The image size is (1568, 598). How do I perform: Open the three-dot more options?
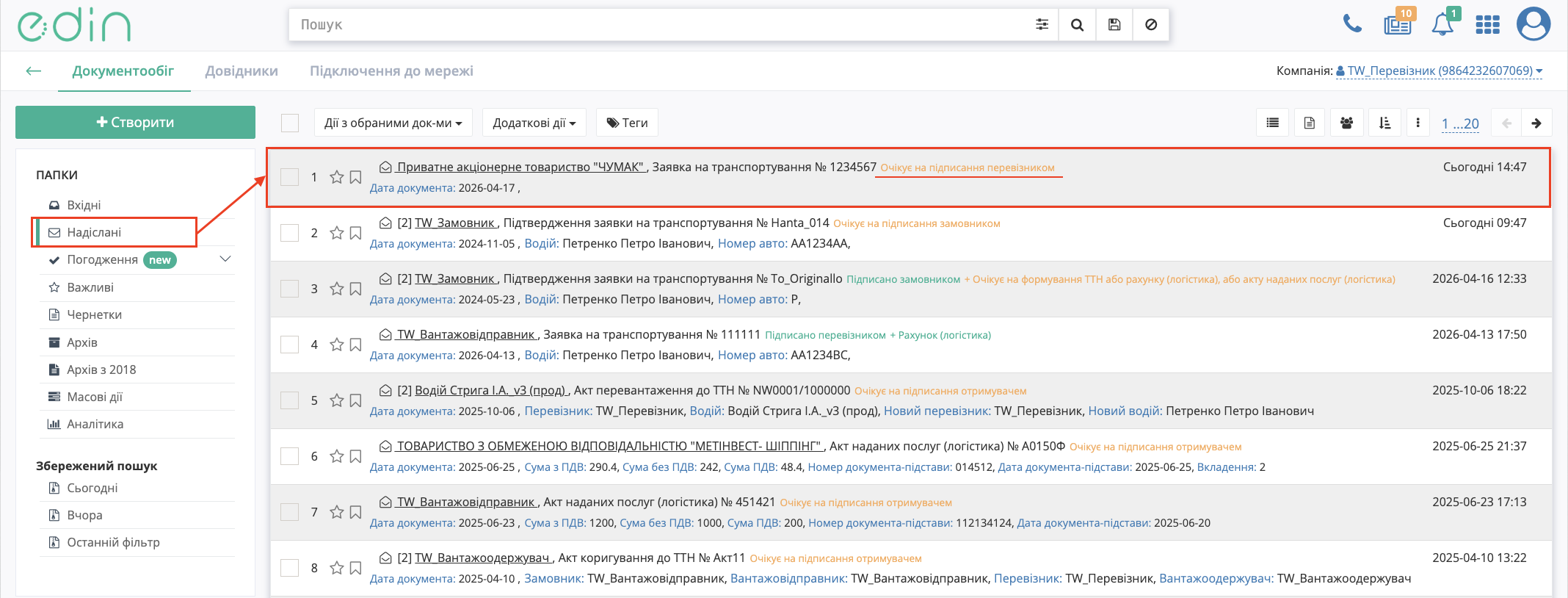point(1418,123)
